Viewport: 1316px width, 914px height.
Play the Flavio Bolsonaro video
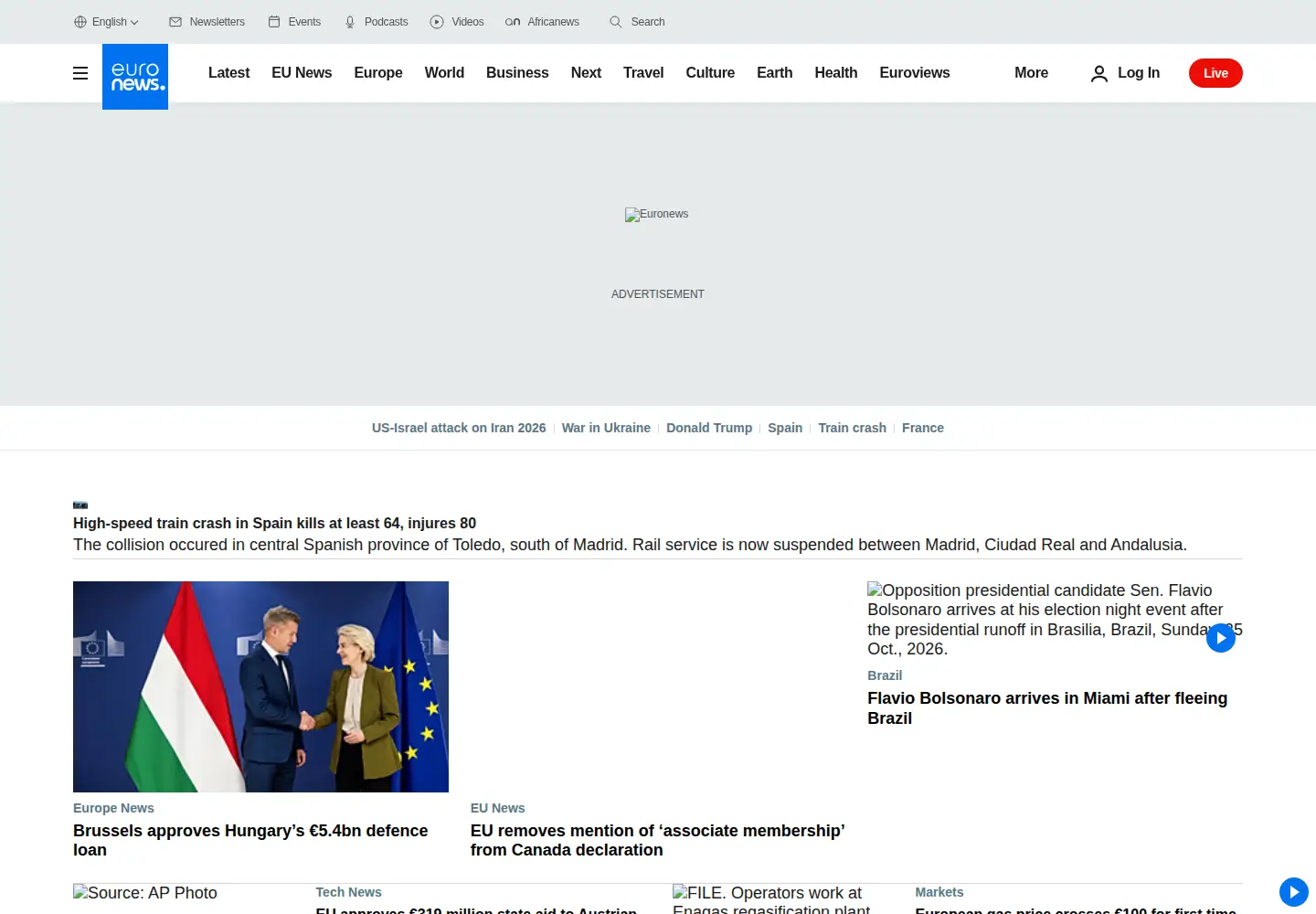1221,638
